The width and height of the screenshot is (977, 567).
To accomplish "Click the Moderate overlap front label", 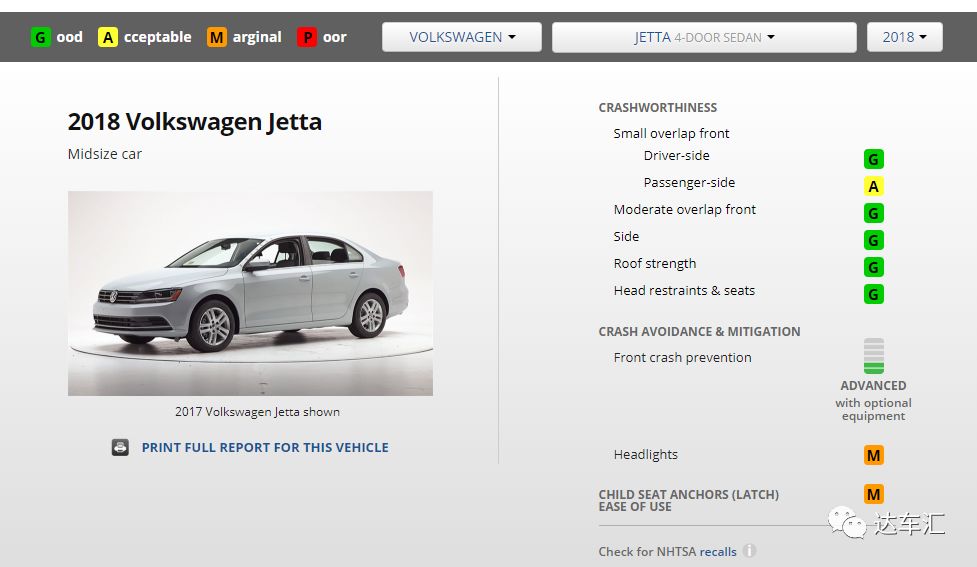I will [x=685, y=209].
